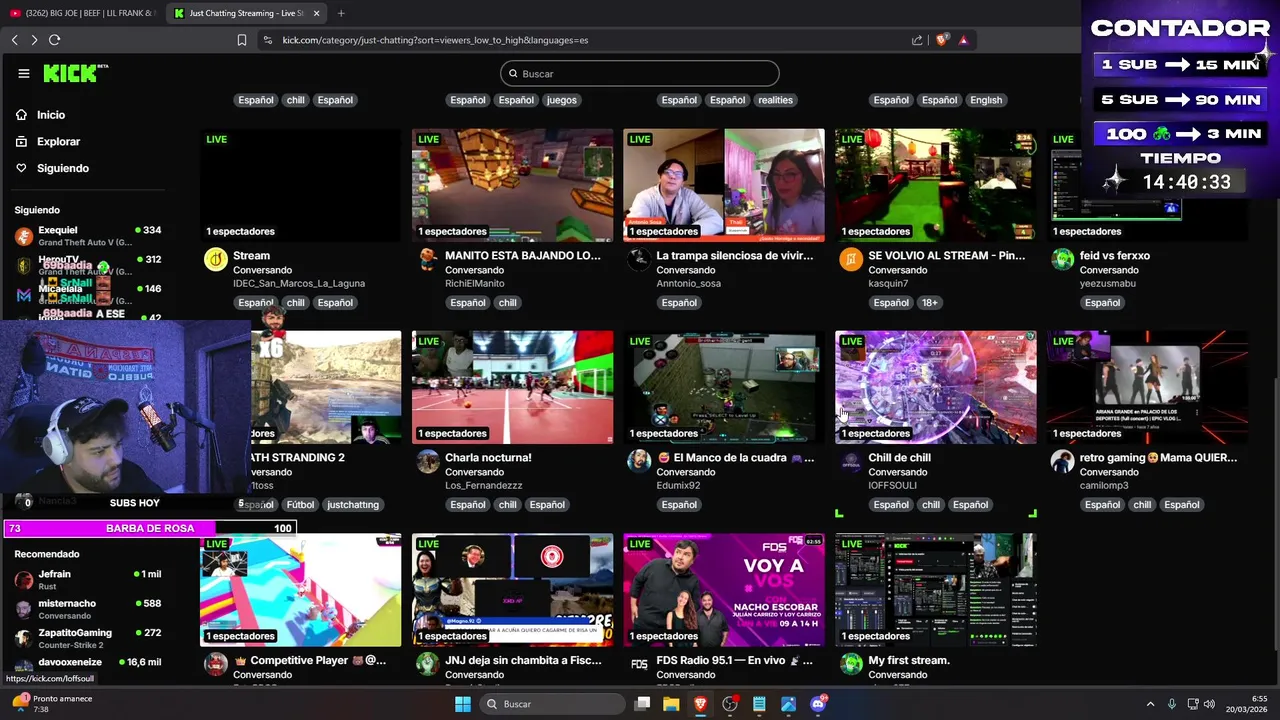The height and width of the screenshot is (720, 1280).
Task: Open misternacho recommended channel
Action: [88, 609]
